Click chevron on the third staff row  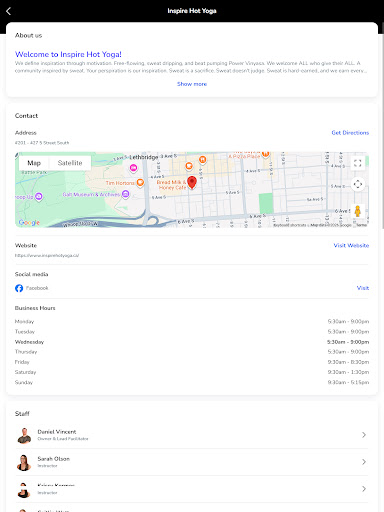(364, 489)
